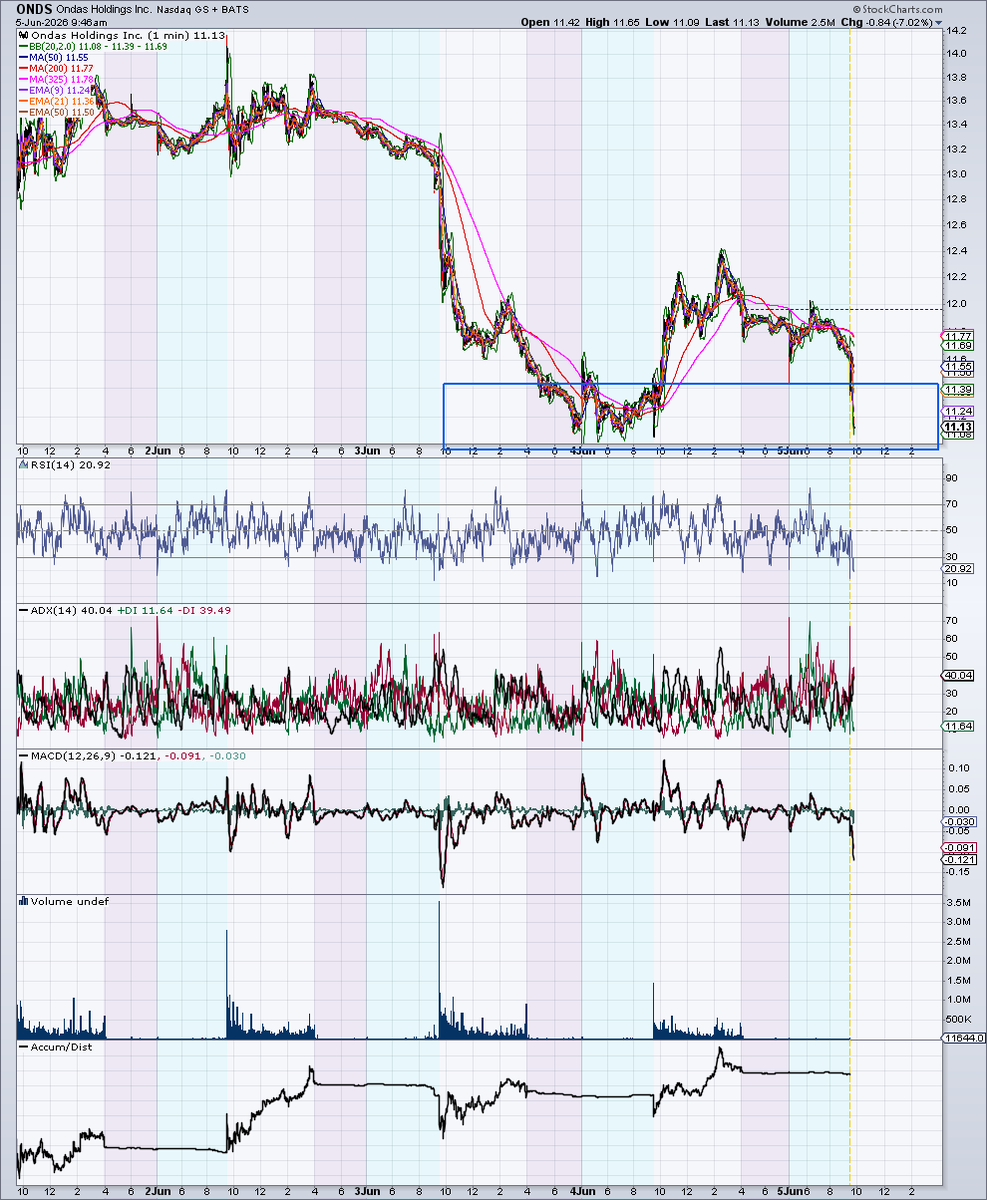Click the blue down-triangle change indicator

pyautogui.click(x=939, y=21)
